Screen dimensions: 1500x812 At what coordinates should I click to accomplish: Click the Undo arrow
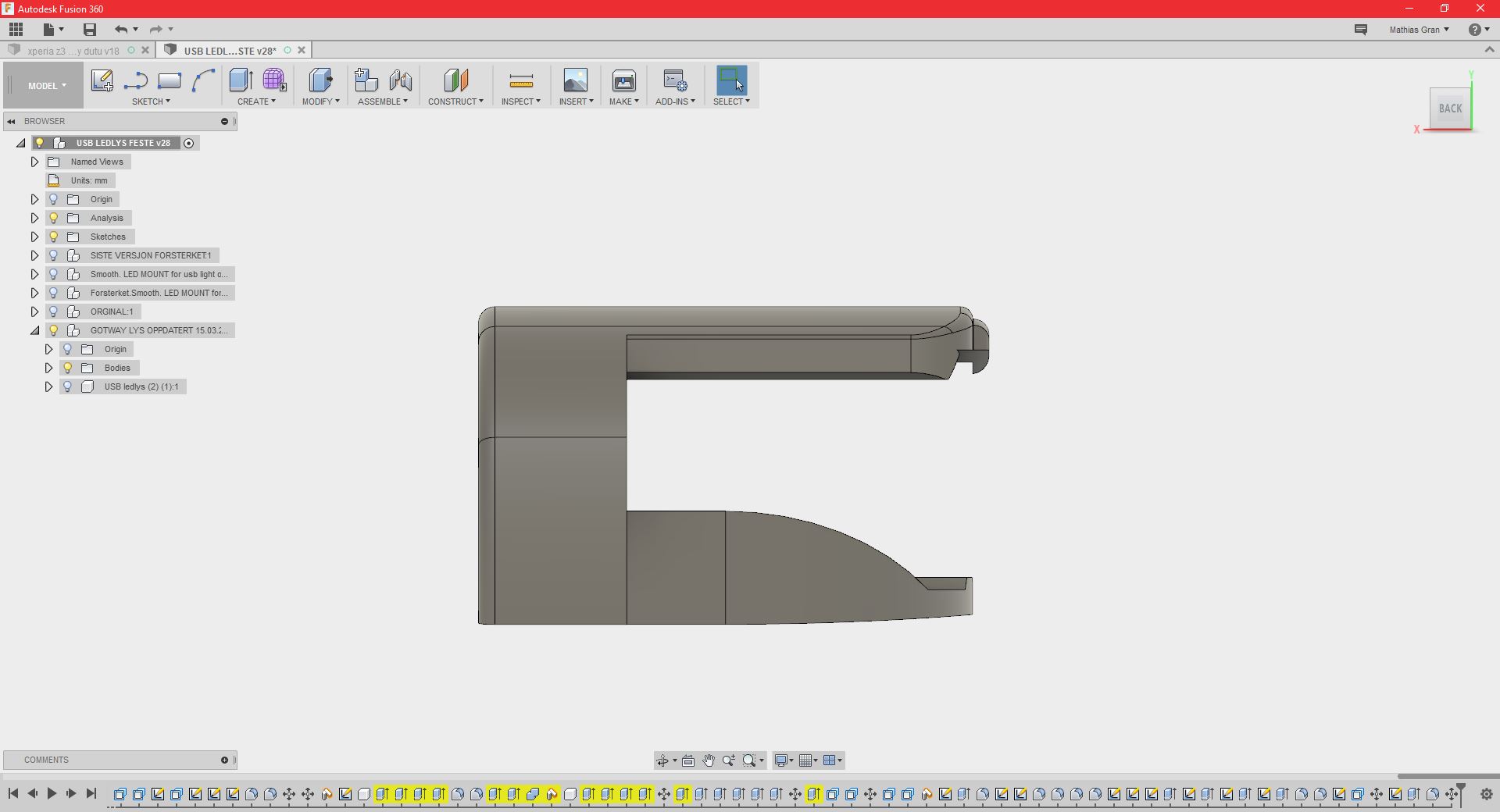click(x=121, y=29)
